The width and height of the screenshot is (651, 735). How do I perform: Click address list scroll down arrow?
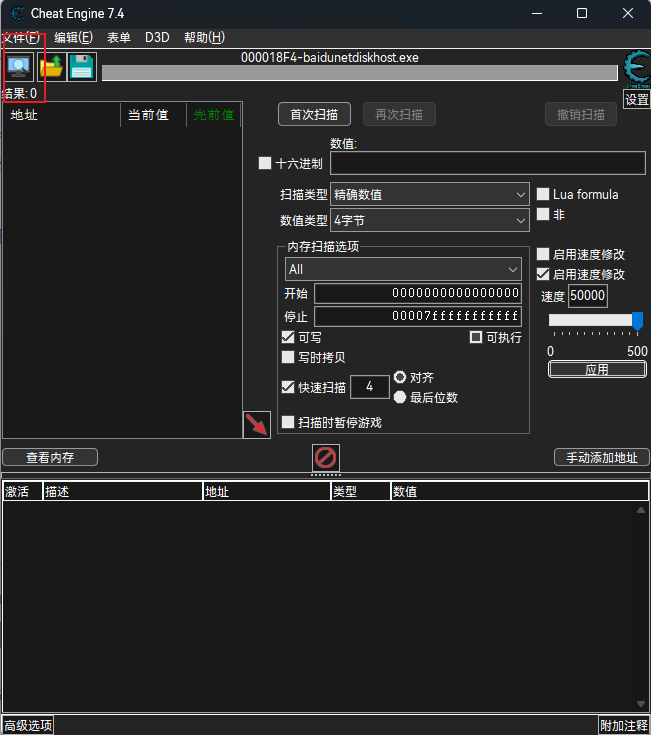click(x=641, y=704)
